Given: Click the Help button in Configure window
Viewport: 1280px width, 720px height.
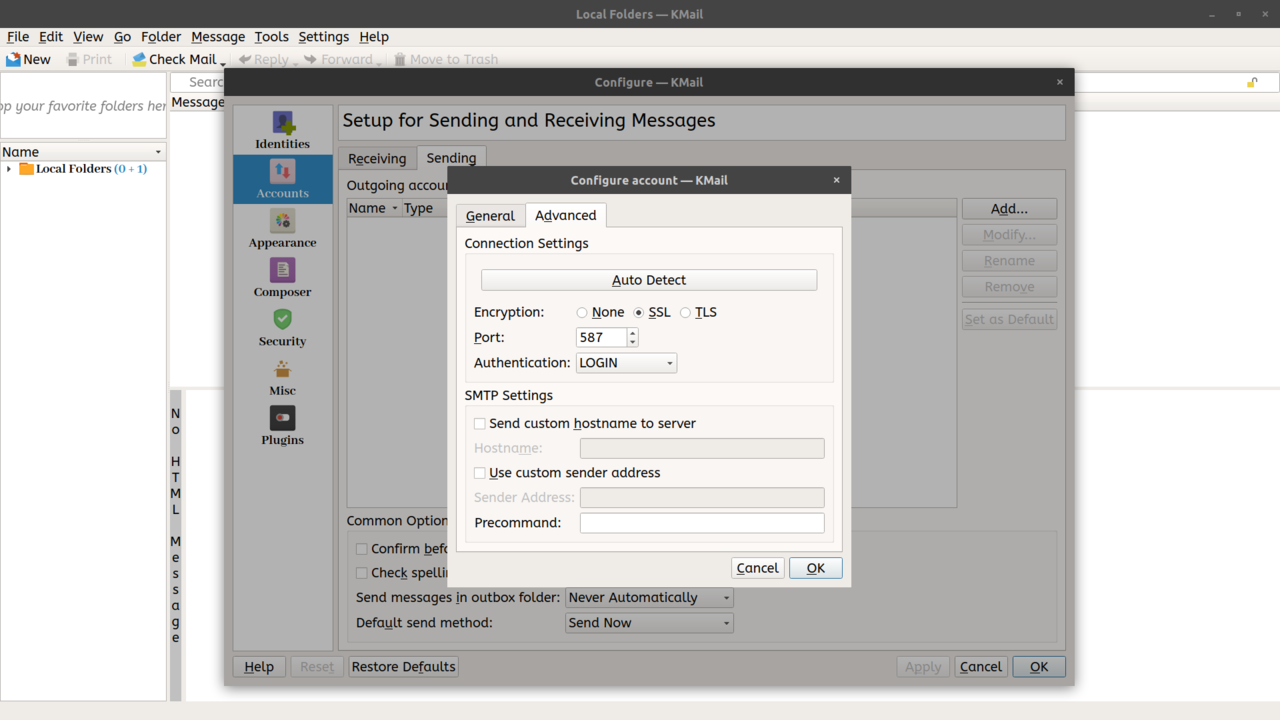Looking at the screenshot, I should [x=259, y=667].
